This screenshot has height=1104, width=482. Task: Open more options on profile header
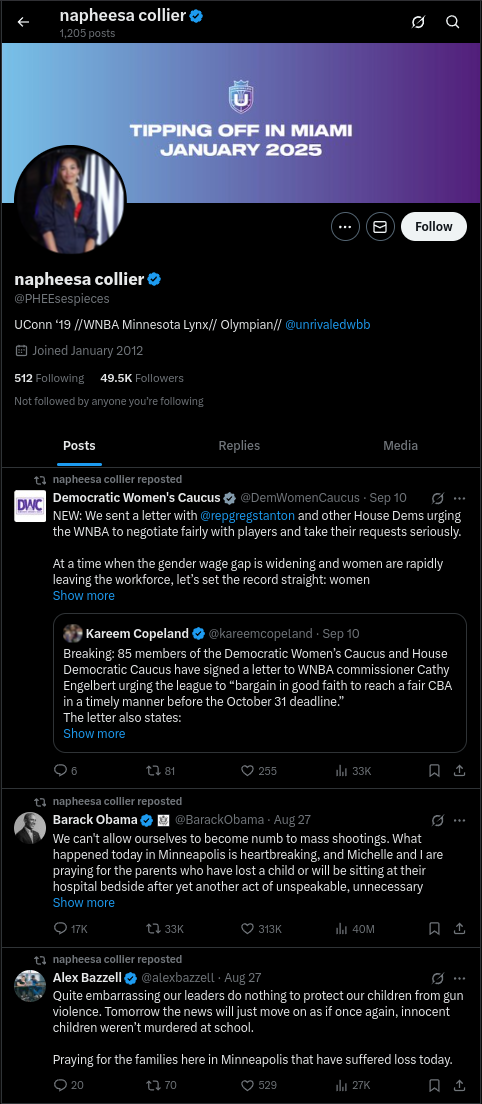[345, 227]
